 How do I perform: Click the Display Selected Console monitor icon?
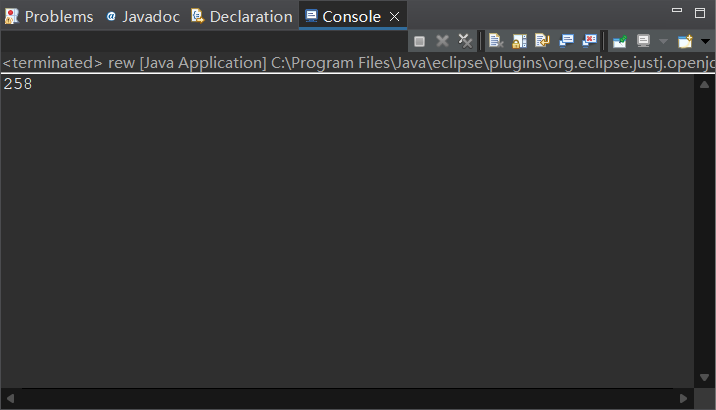point(643,41)
